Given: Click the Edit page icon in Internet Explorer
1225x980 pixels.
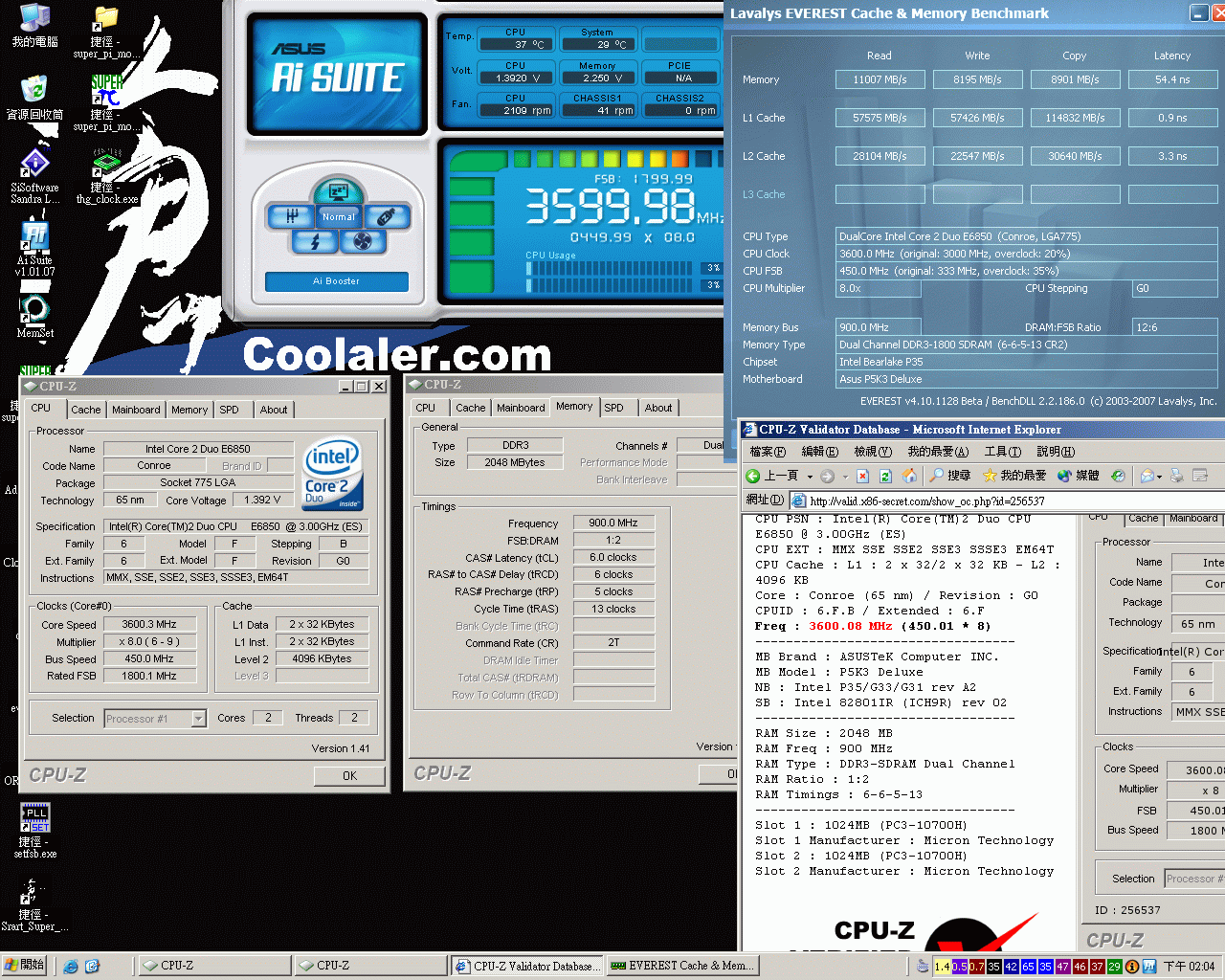Looking at the screenshot, I should pyautogui.click(x=1200, y=476).
